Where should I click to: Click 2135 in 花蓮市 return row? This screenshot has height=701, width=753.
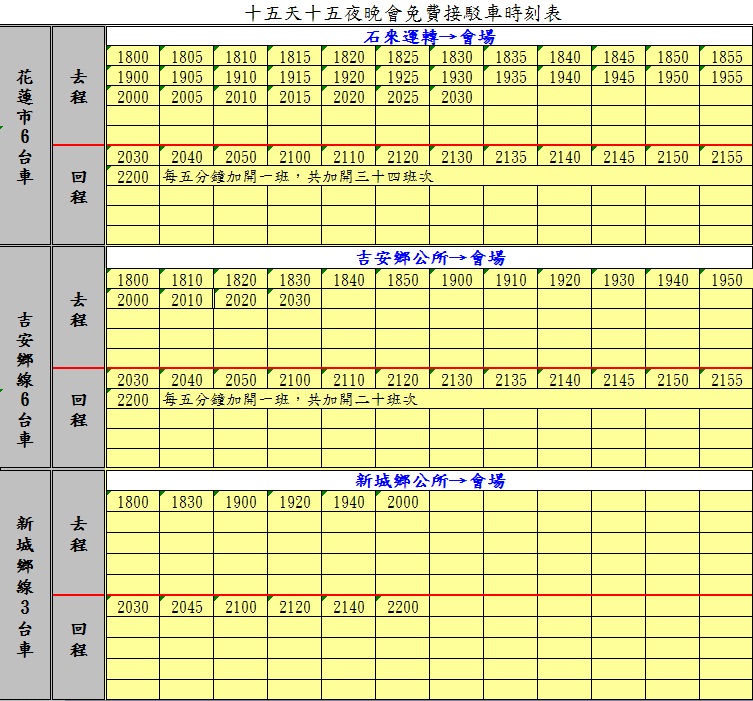(x=511, y=157)
